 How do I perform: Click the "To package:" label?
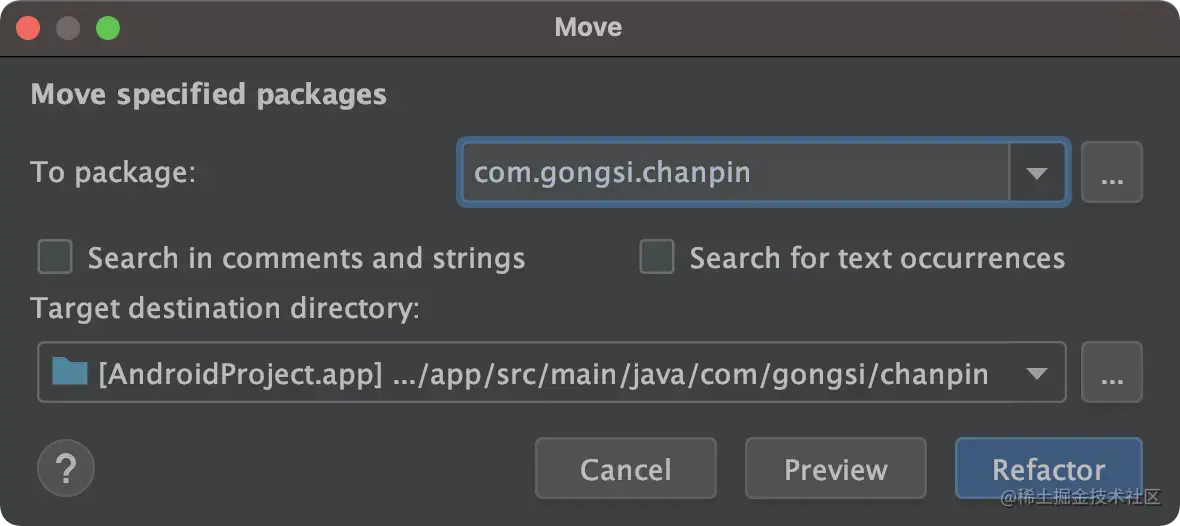113,172
